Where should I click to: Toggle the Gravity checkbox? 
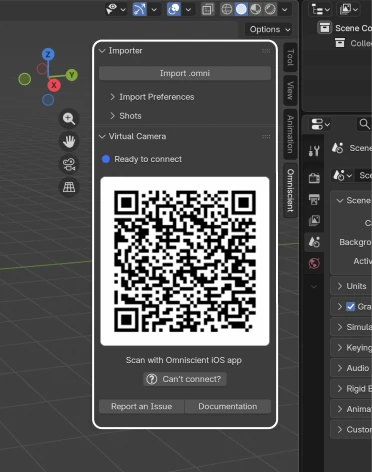point(350,307)
